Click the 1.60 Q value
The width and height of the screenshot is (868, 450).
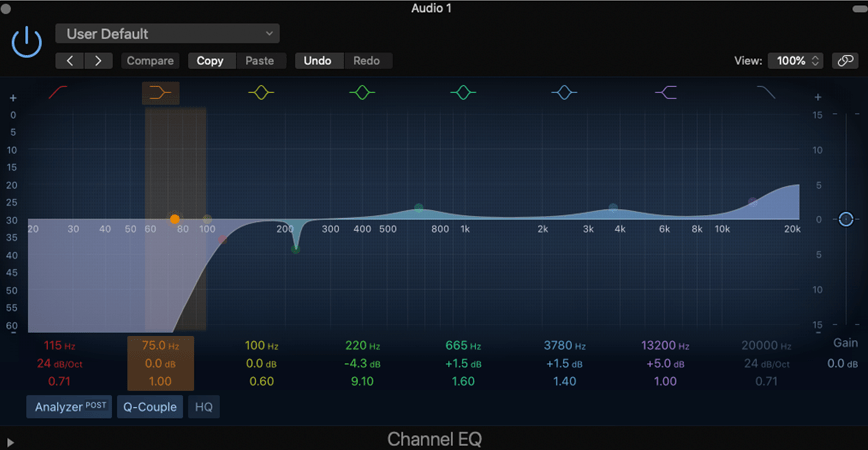tap(463, 381)
